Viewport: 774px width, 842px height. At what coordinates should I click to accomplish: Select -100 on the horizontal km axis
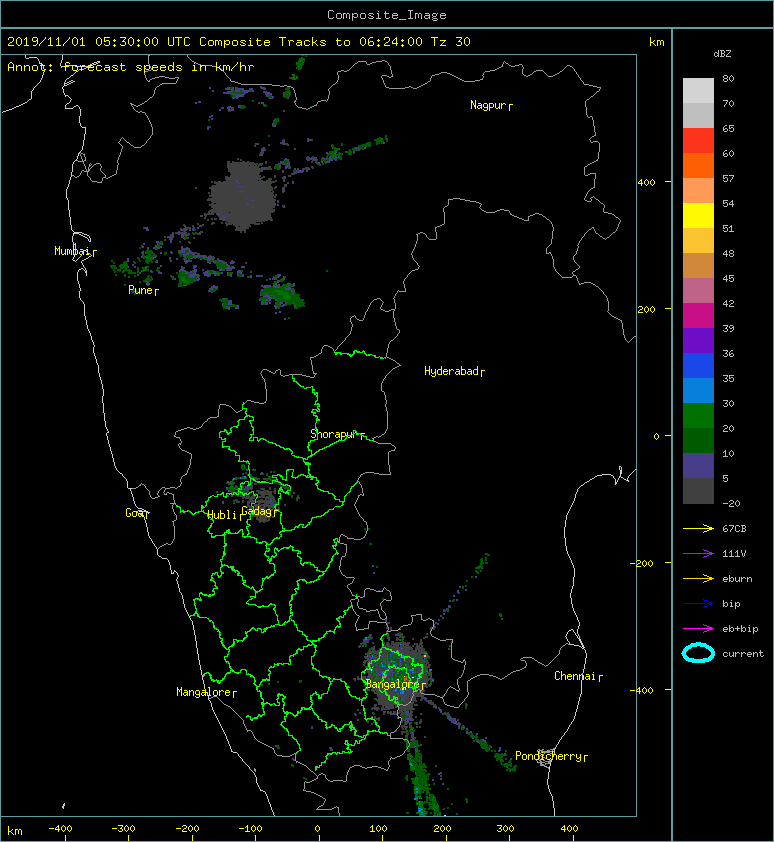250,829
